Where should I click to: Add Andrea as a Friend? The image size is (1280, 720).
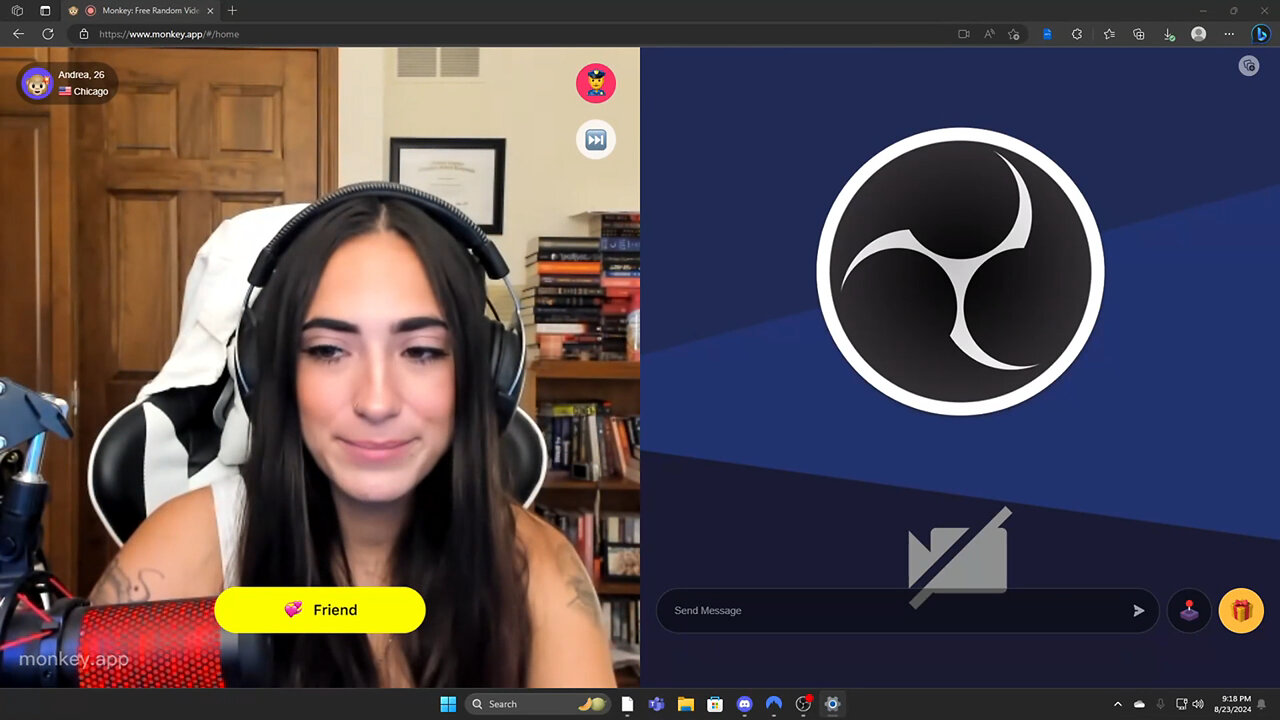click(x=320, y=610)
